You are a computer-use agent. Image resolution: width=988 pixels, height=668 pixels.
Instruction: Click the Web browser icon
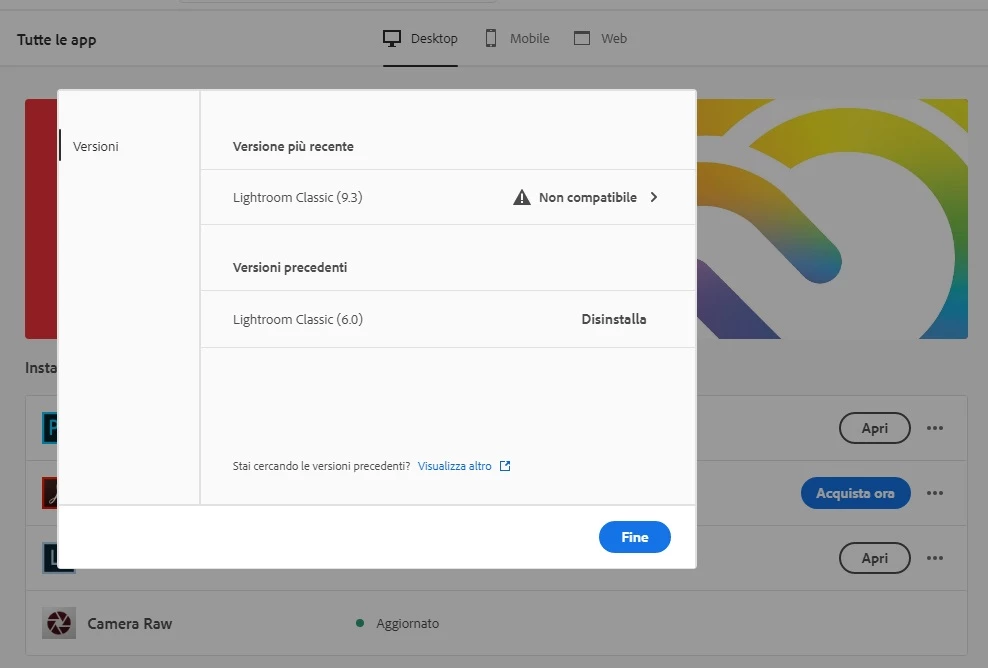tap(582, 38)
